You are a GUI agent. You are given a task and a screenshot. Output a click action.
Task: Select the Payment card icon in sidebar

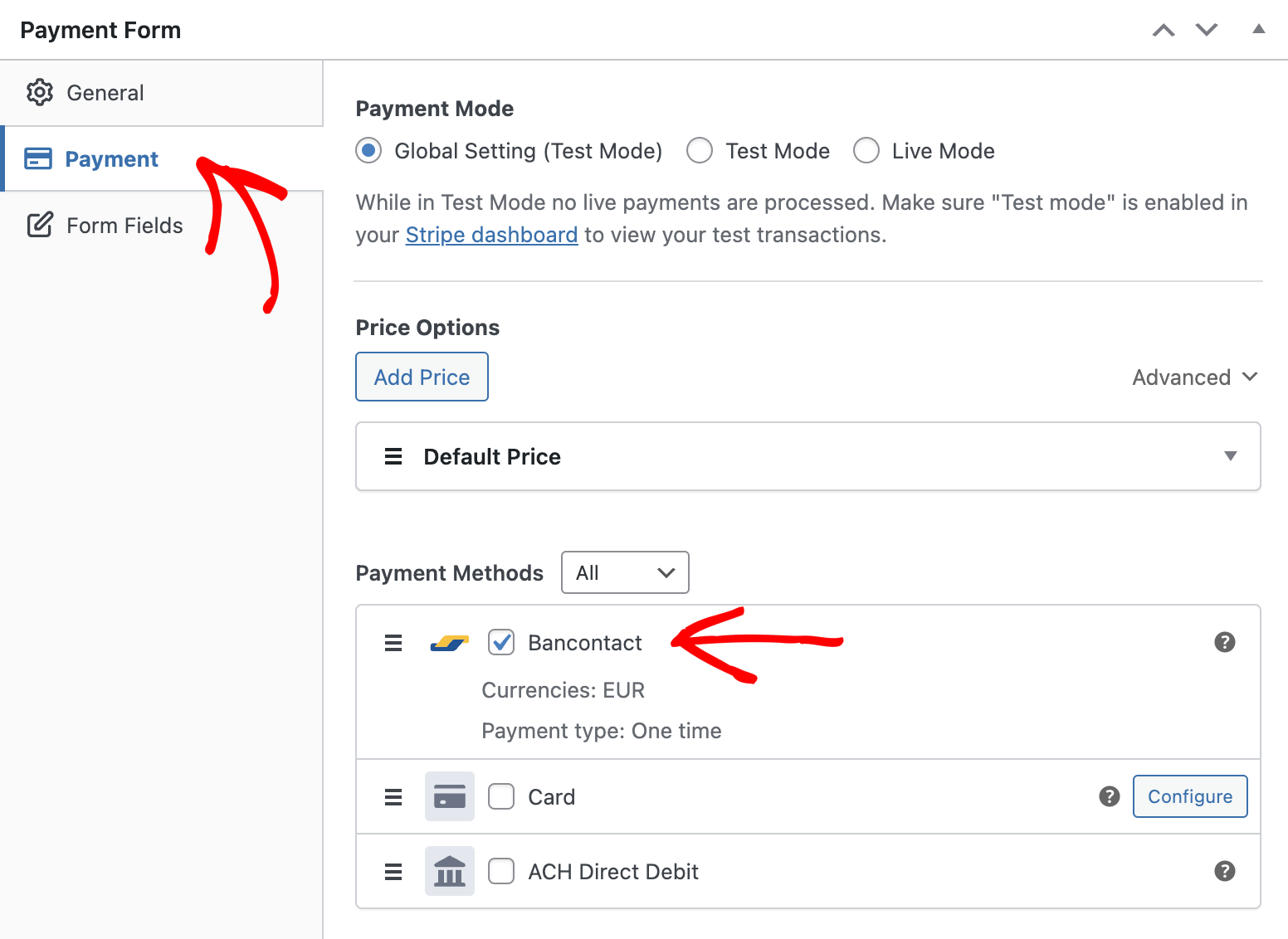[38, 158]
